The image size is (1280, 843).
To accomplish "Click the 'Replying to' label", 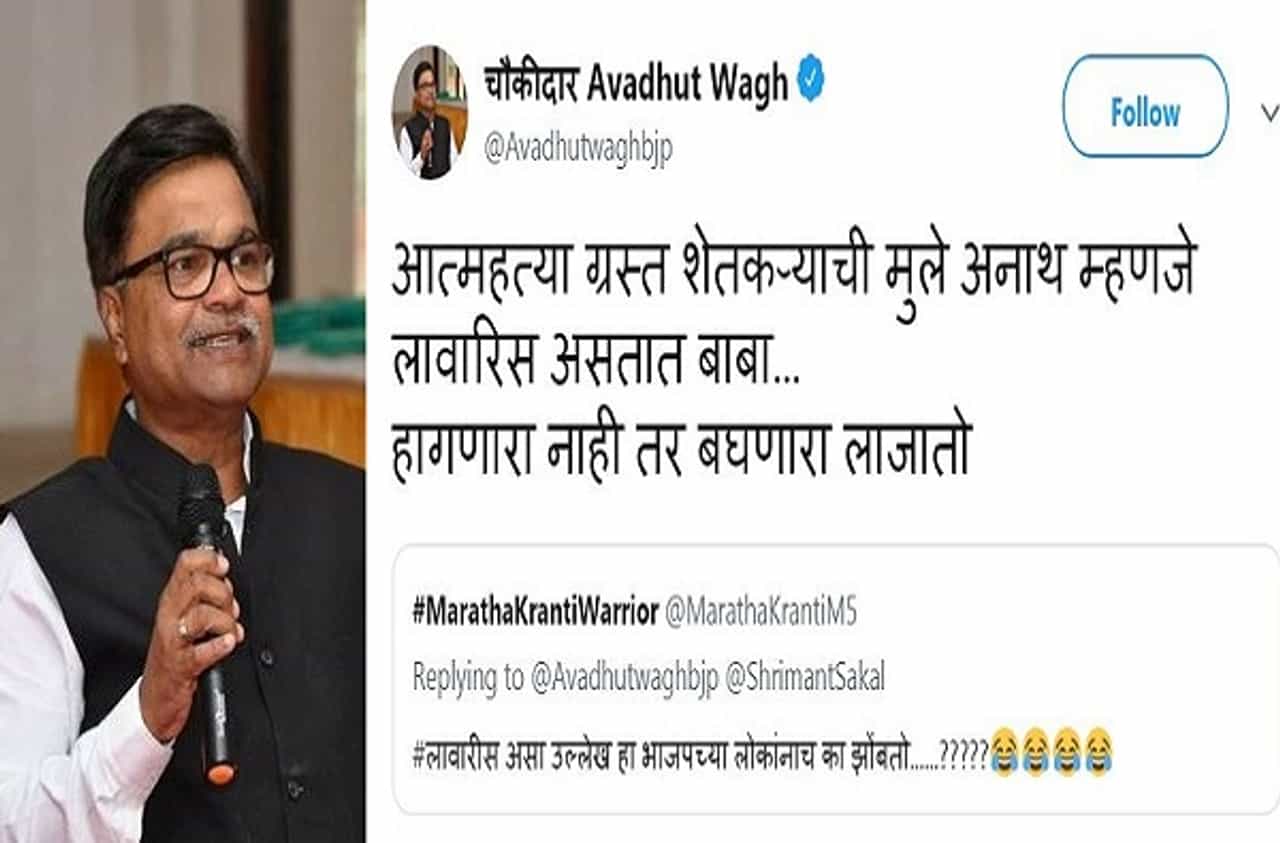I will pos(468,678).
